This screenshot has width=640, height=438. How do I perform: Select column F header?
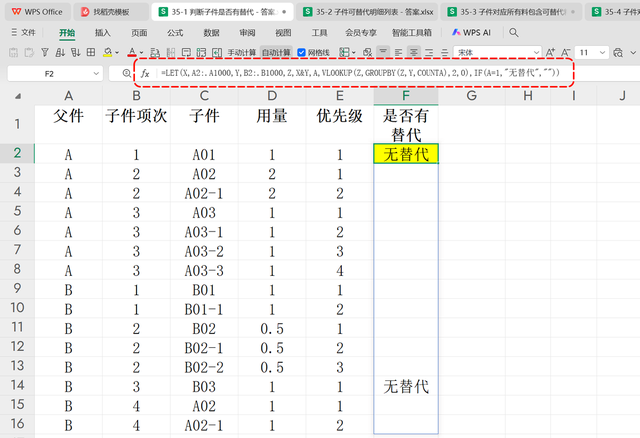[x=406, y=96]
